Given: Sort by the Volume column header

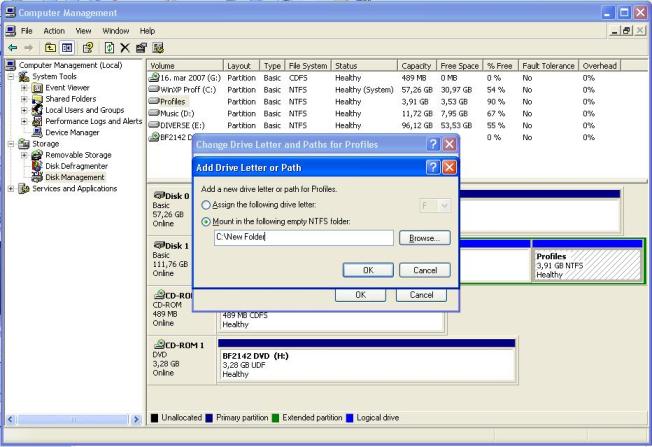Looking at the screenshot, I should 185,66.
